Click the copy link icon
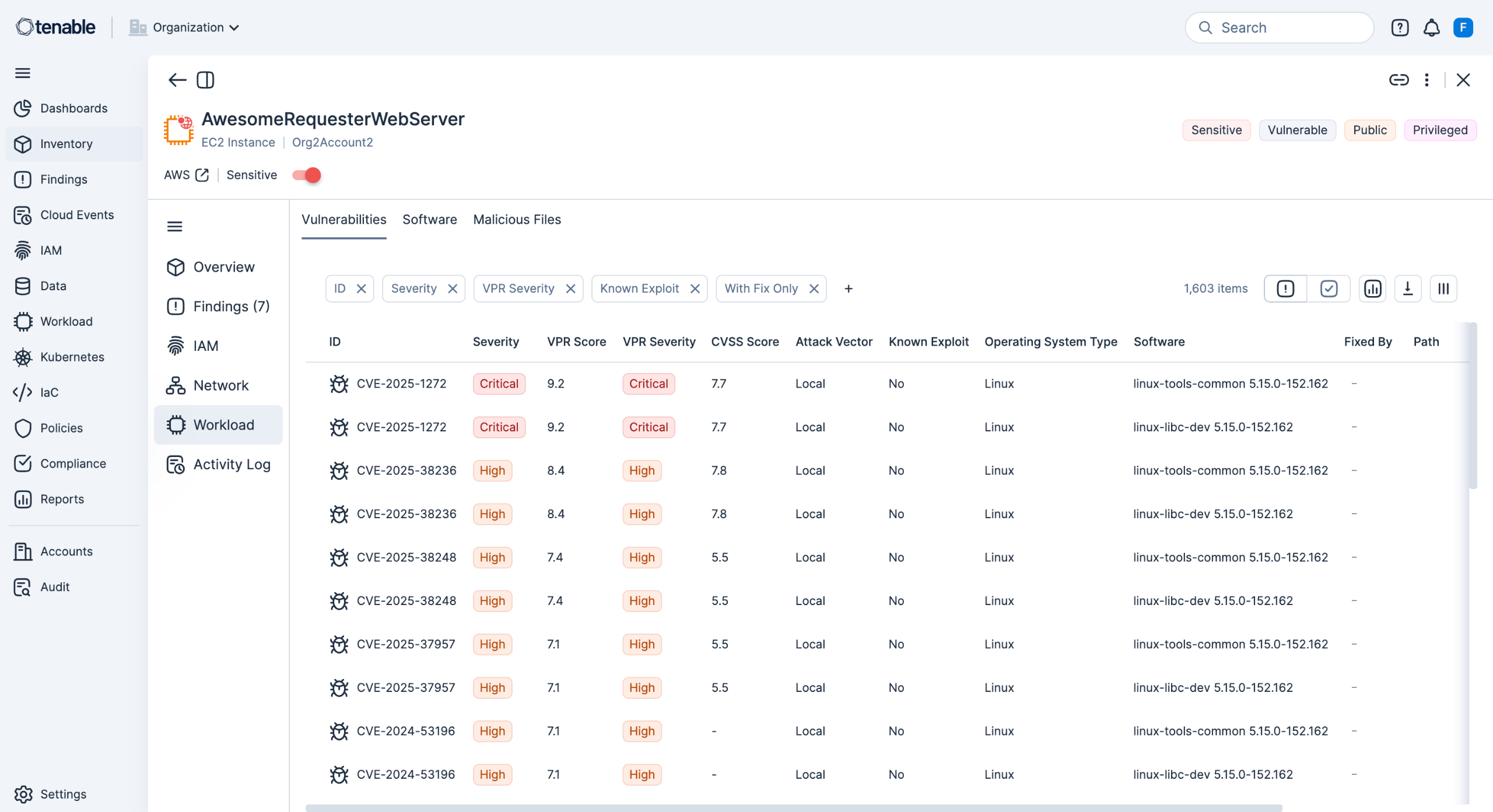1493x812 pixels. coord(1398,80)
